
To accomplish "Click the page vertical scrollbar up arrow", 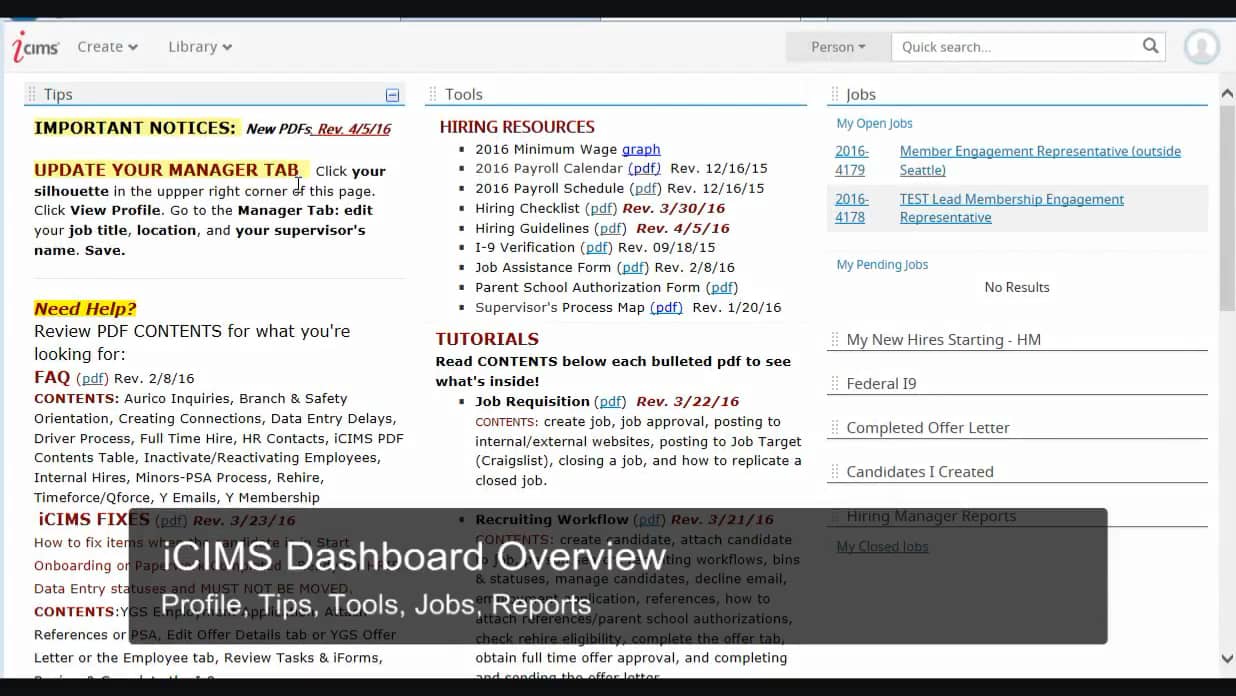I will [x=1227, y=95].
